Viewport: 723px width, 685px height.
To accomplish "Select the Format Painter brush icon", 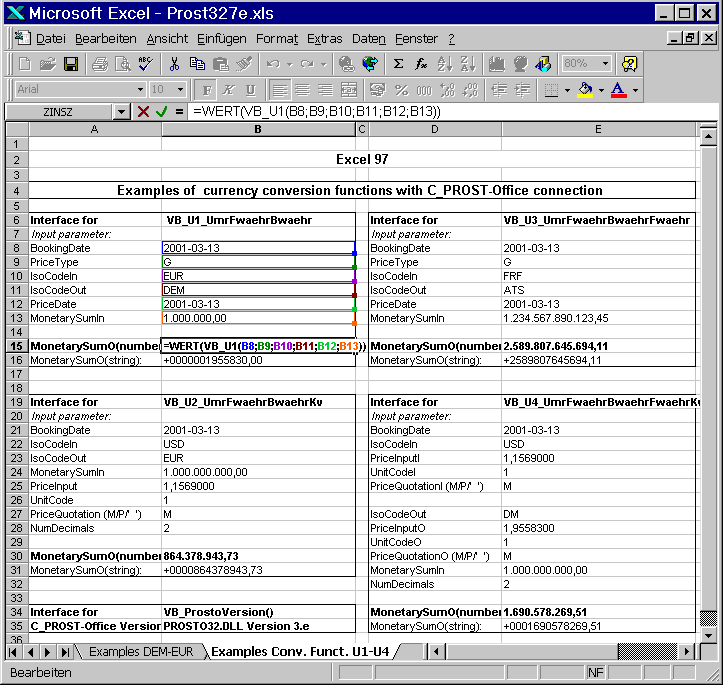I will (244, 64).
